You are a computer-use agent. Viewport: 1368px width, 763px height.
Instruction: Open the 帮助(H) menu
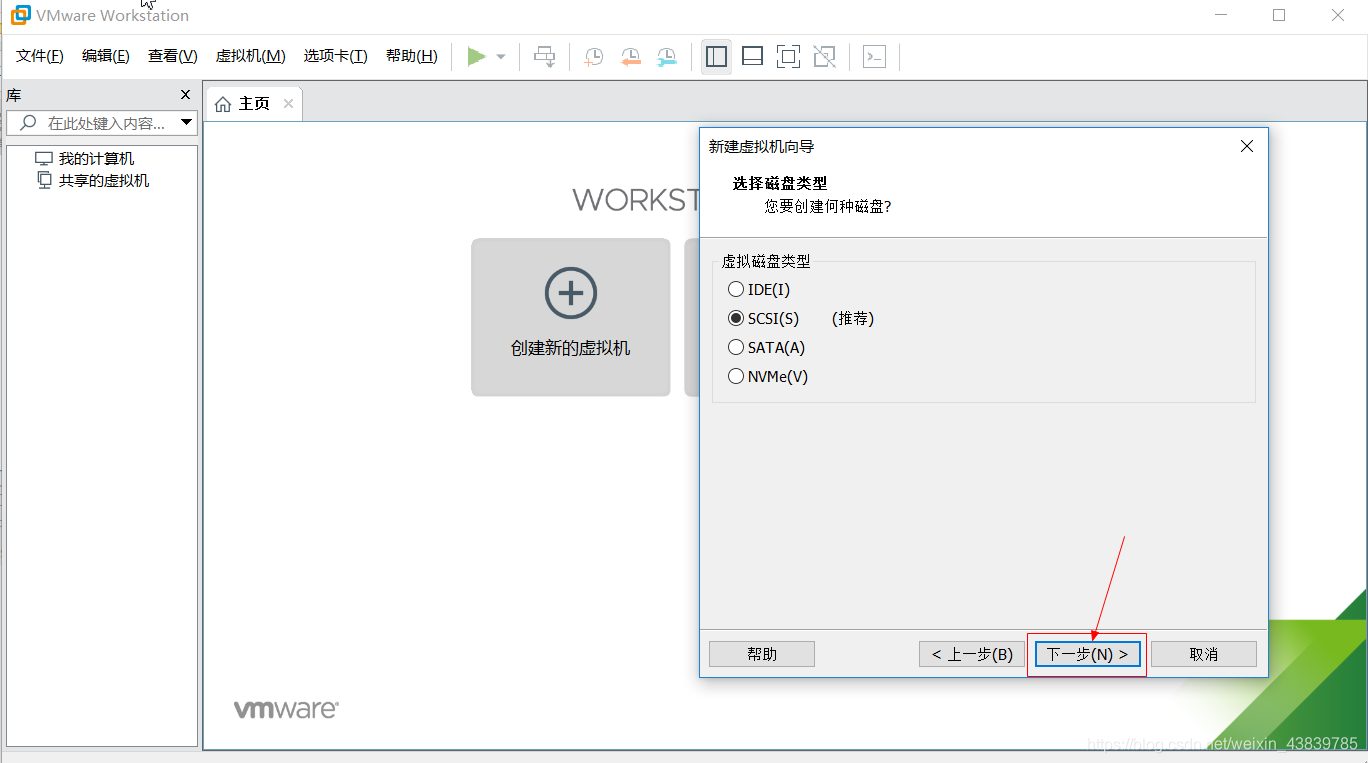412,56
